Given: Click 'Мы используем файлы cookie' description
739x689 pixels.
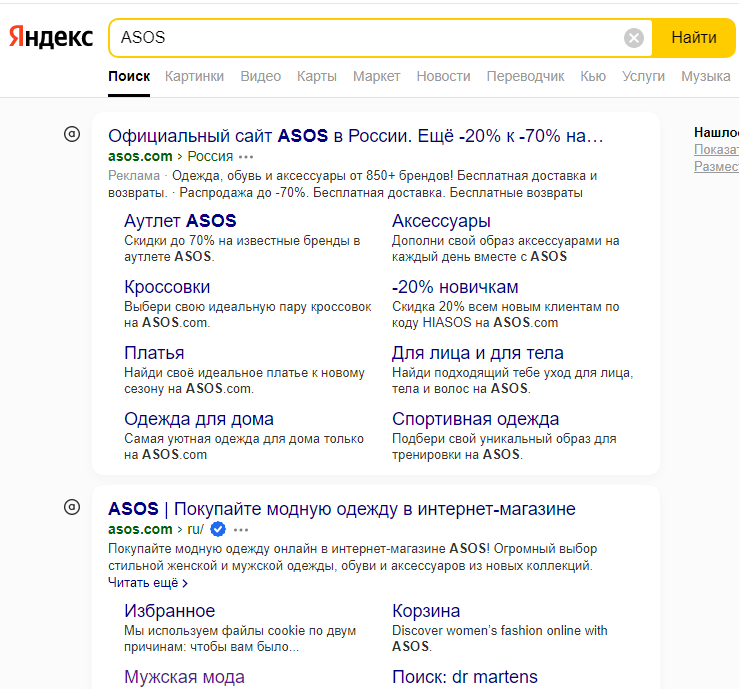Looking at the screenshot, I should (x=240, y=638).
